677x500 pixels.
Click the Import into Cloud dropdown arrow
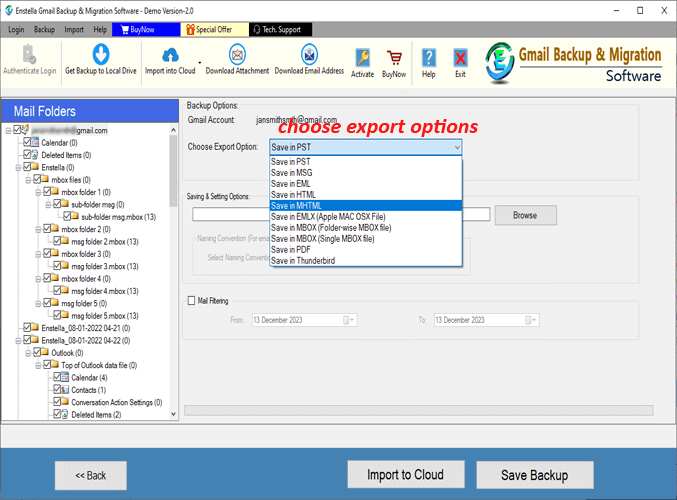pos(199,63)
